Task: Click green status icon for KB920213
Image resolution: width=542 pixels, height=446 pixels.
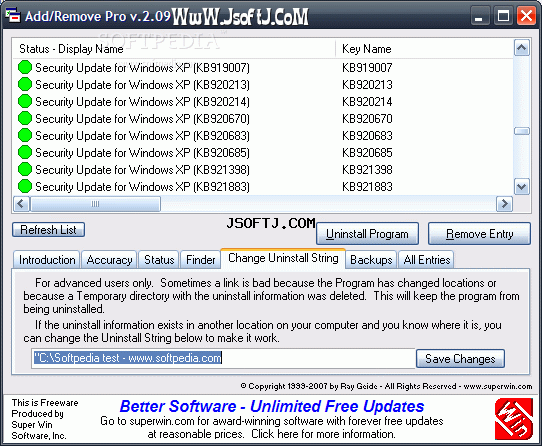Action: click(25, 84)
